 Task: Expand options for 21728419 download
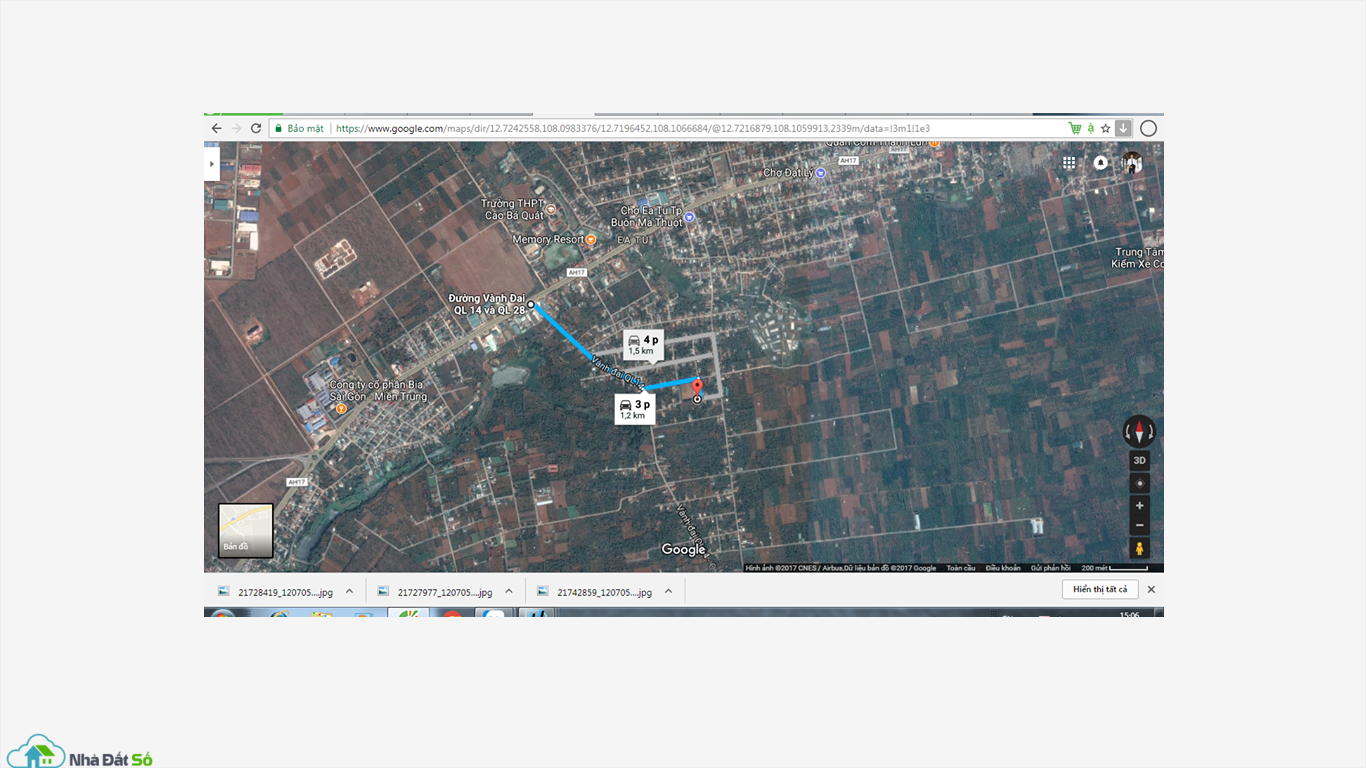click(349, 591)
